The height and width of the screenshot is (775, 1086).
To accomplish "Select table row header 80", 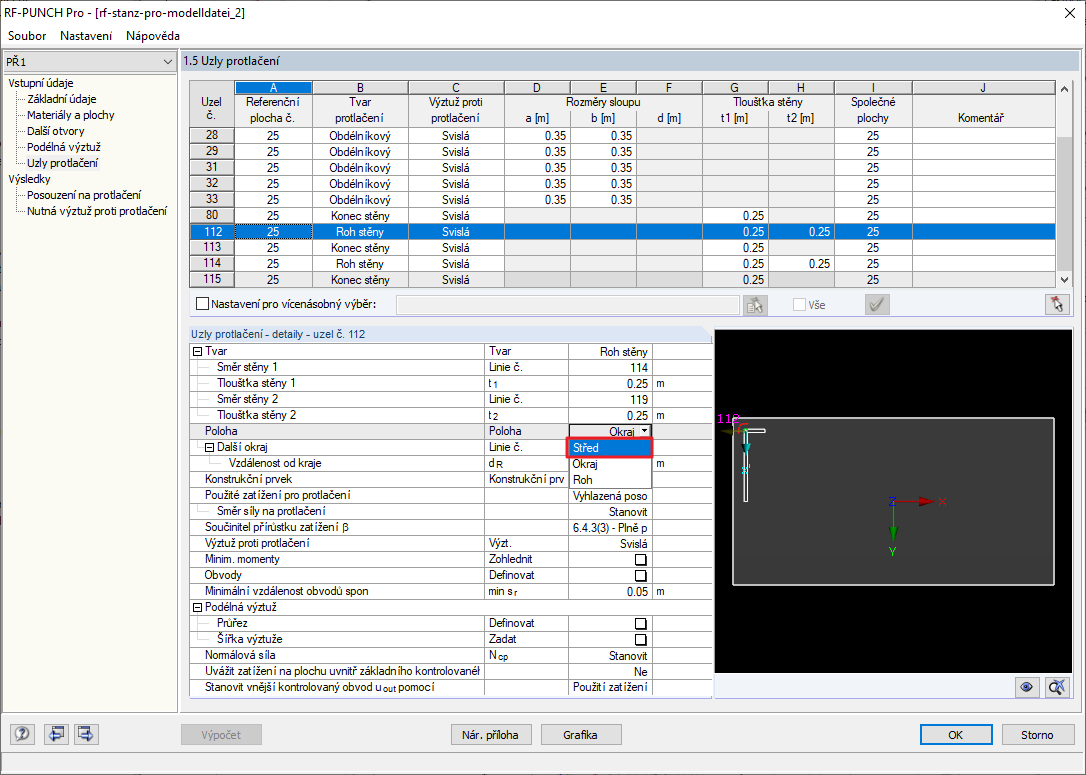I will [212, 215].
